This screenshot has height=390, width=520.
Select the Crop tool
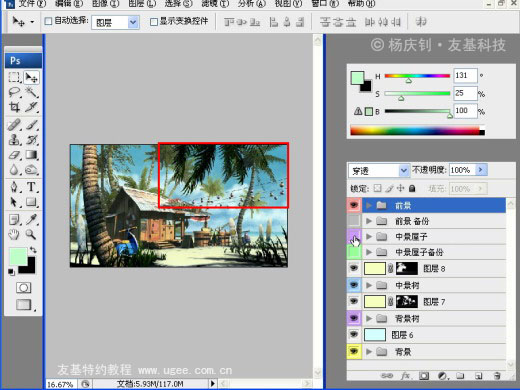[x=14, y=107]
